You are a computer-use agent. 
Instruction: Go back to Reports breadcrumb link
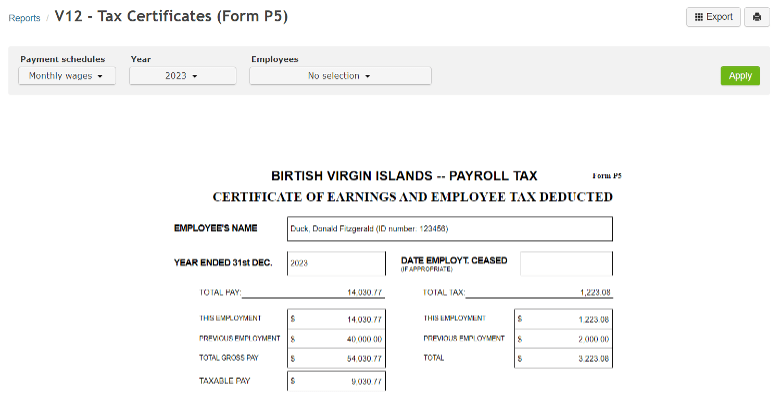(x=24, y=18)
